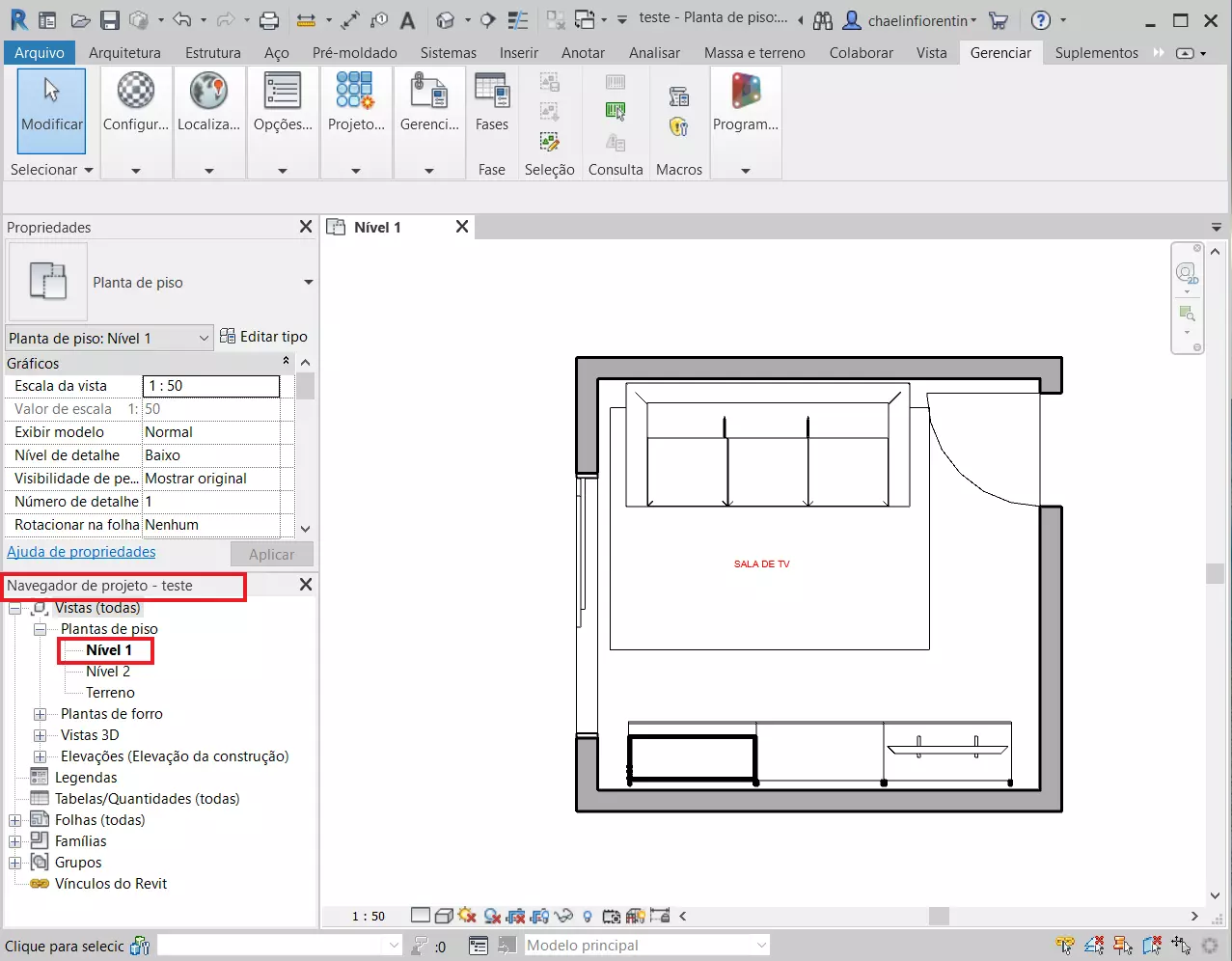This screenshot has height=961, width=1232.
Task: Open the visual style cube icon
Action: point(445,916)
